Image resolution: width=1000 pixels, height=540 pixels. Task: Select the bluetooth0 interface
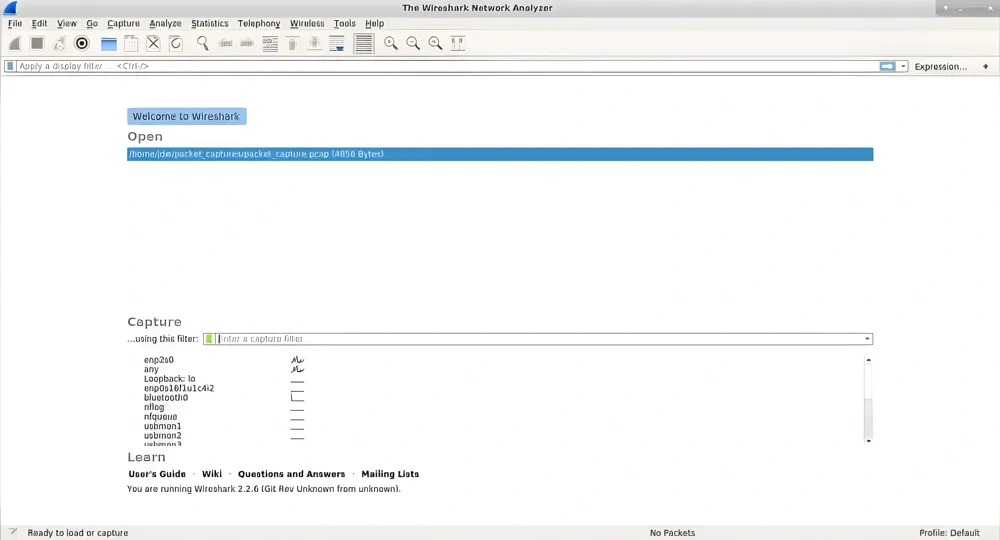point(166,398)
